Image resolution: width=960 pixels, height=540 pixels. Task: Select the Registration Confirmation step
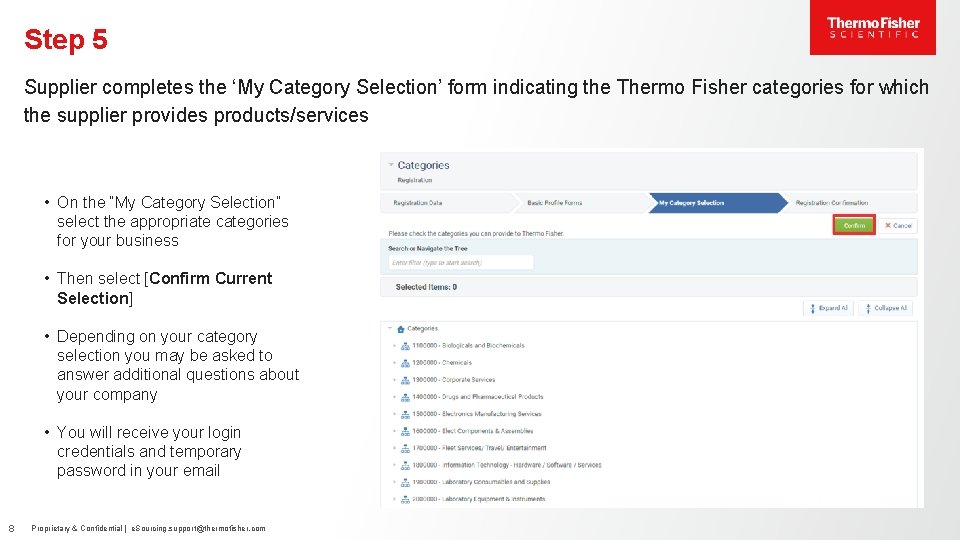[832, 203]
